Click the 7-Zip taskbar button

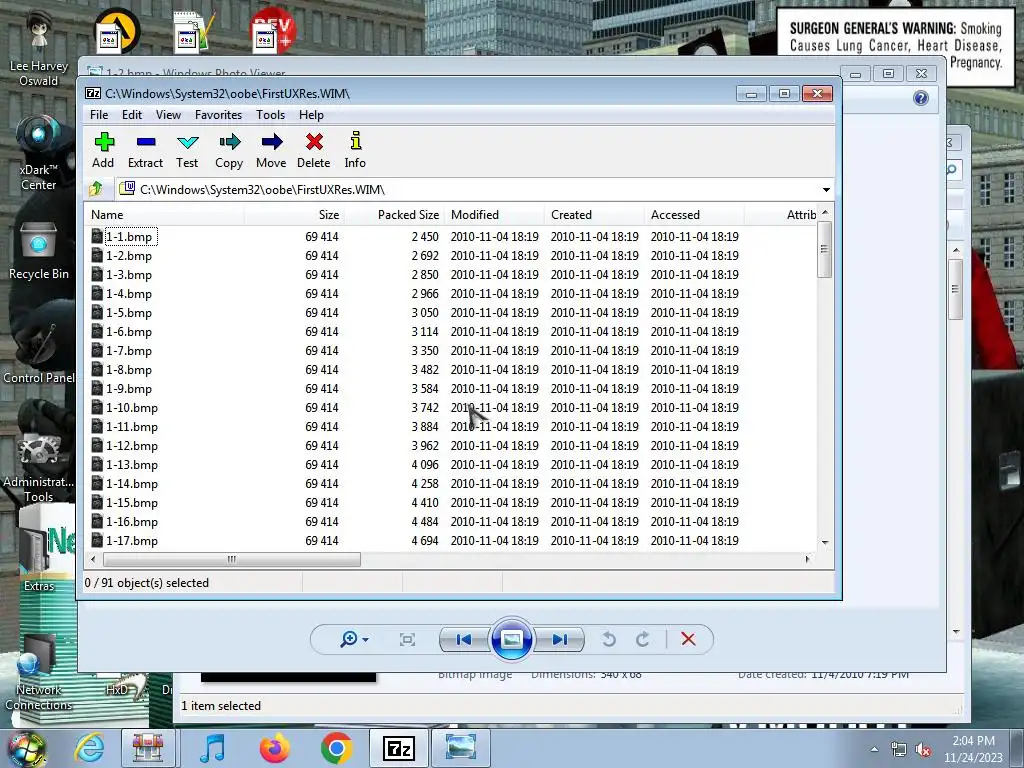coord(398,748)
